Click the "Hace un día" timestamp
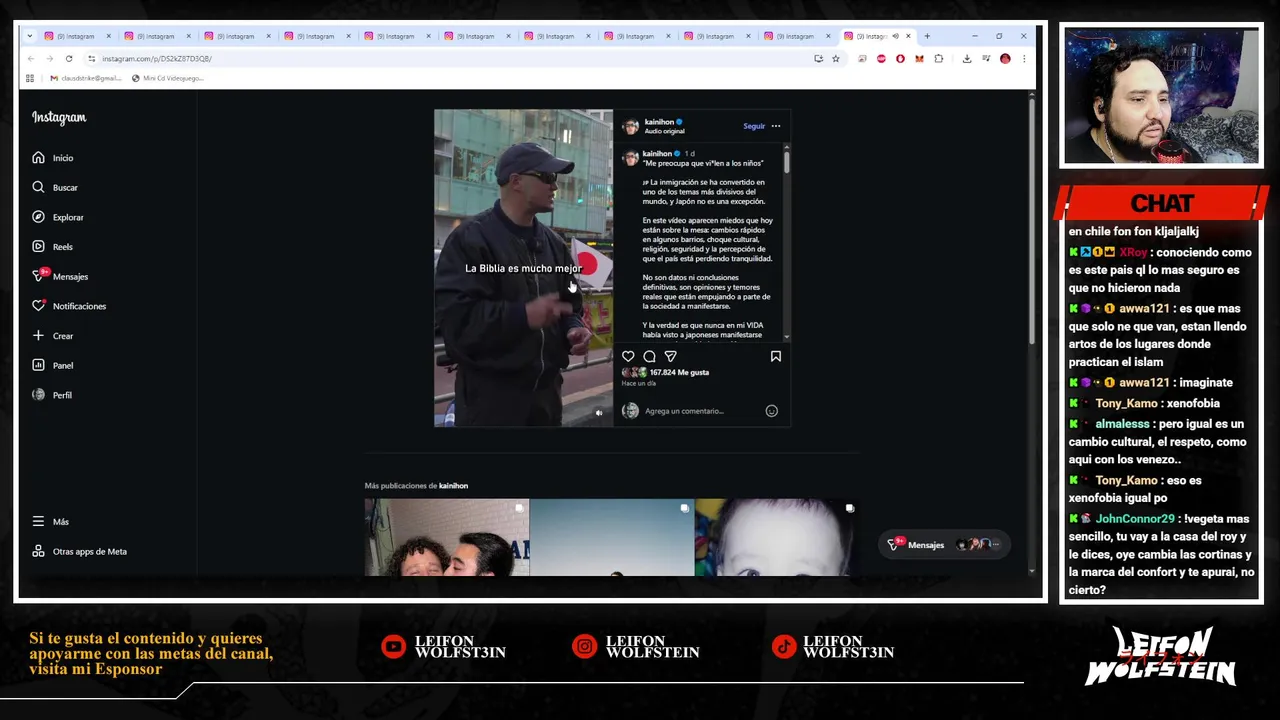The width and height of the screenshot is (1280, 720). (x=638, y=384)
